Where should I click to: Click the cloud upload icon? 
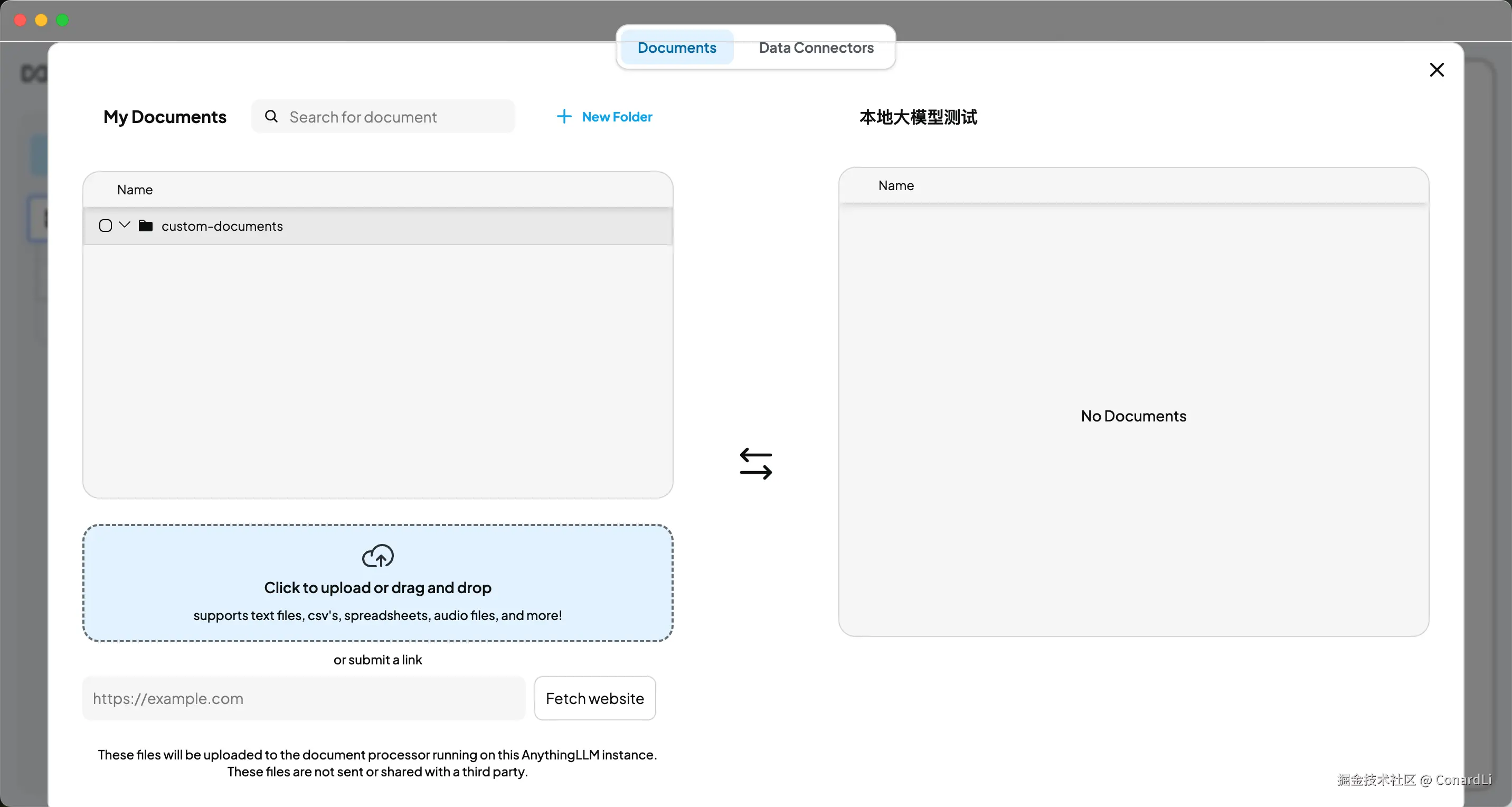[377, 556]
